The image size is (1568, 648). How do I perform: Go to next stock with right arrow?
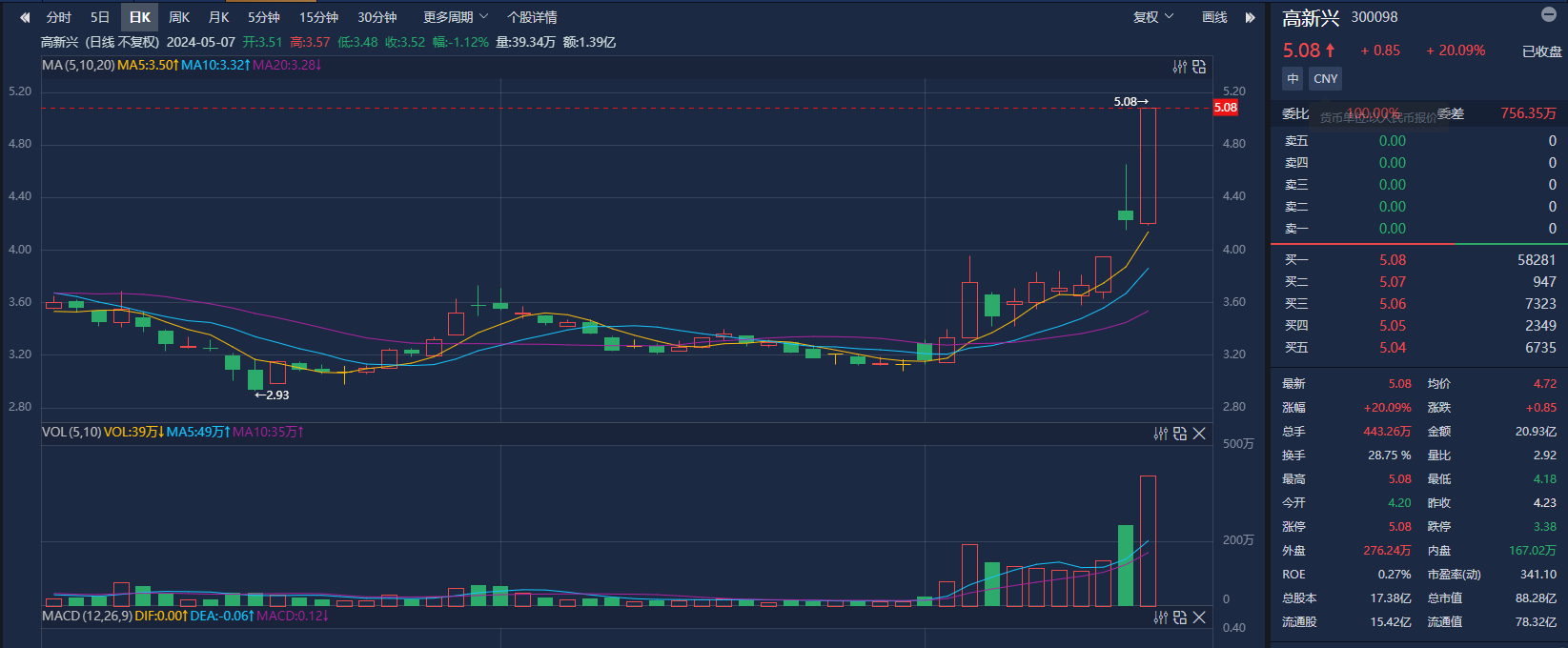(x=1250, y=17)
